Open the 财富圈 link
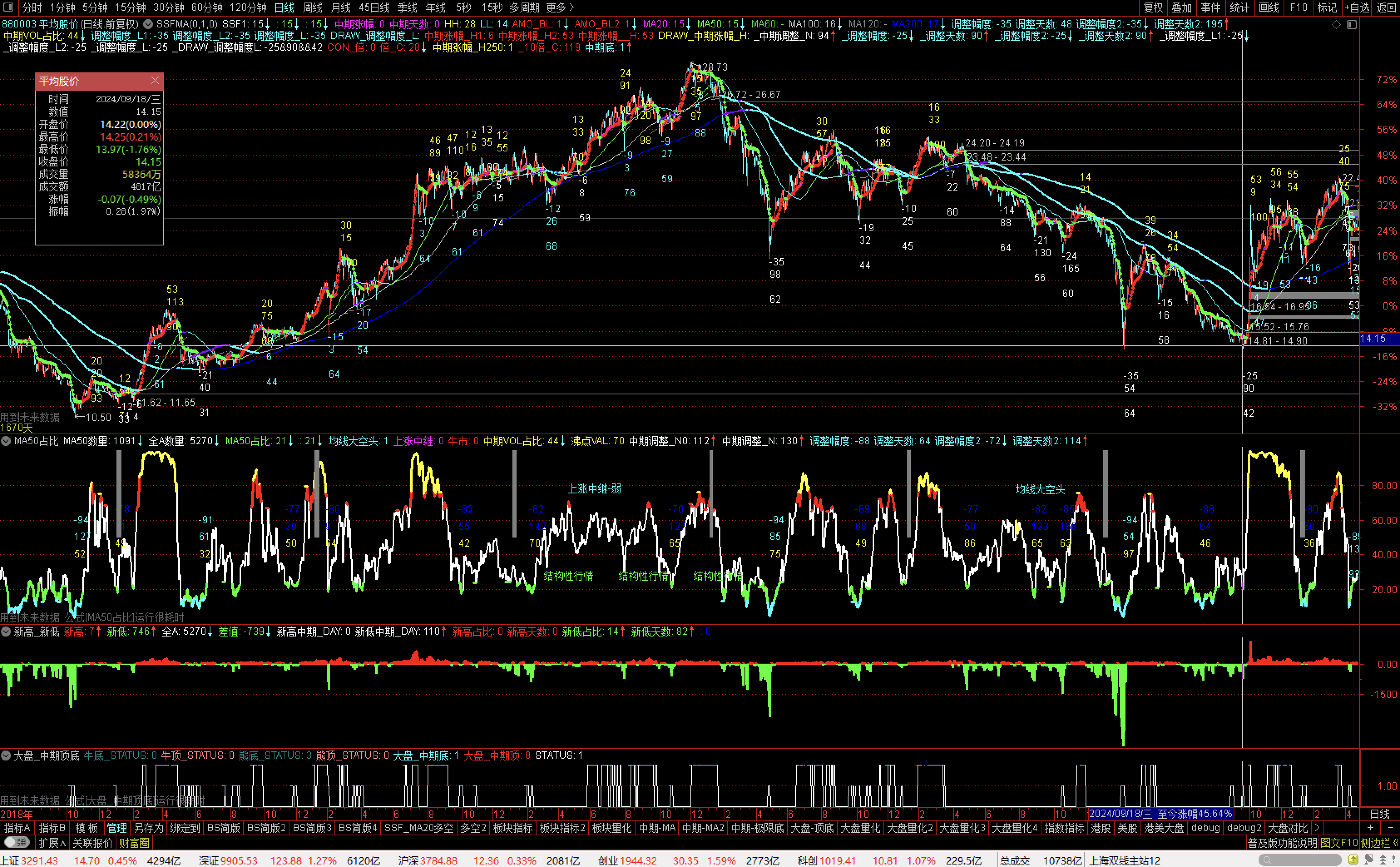This screenshot has width=1400, height=867. tap(134, 842)
